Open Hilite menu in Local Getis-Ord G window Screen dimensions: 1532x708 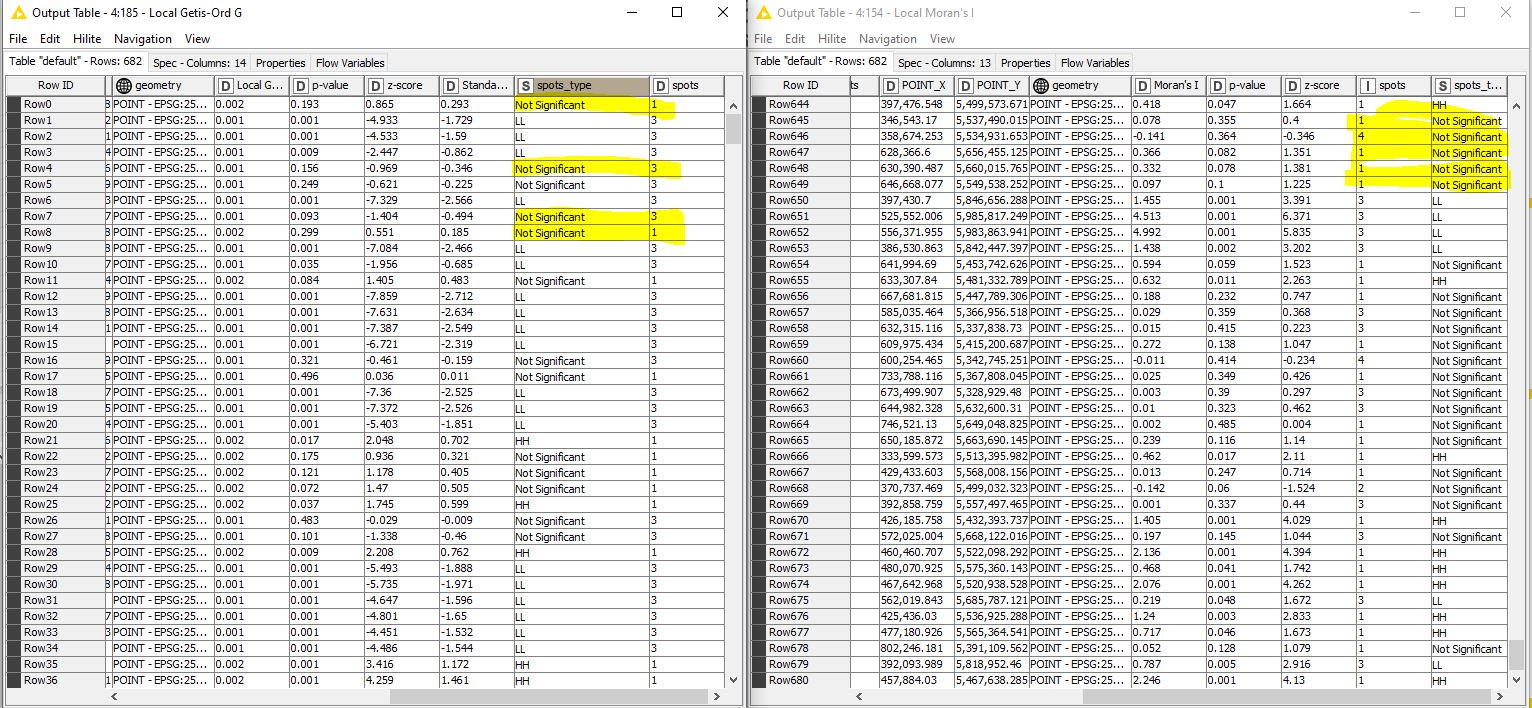click(x=86, y=39)
